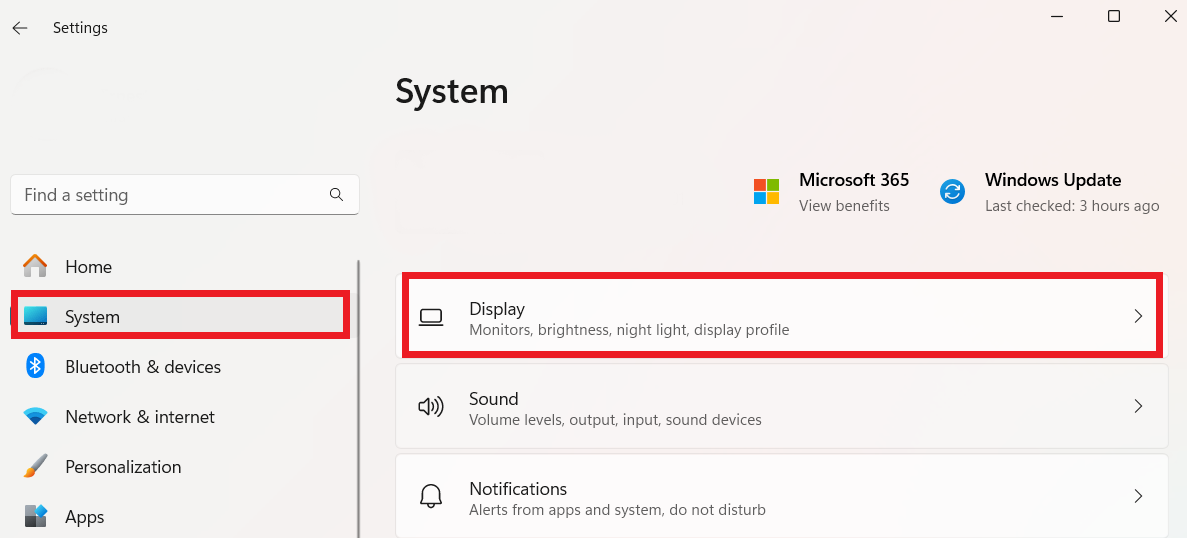Click the sidebar's vertical scrollbar
This screenshot has width=1187, height=538.
pos(358,400)
